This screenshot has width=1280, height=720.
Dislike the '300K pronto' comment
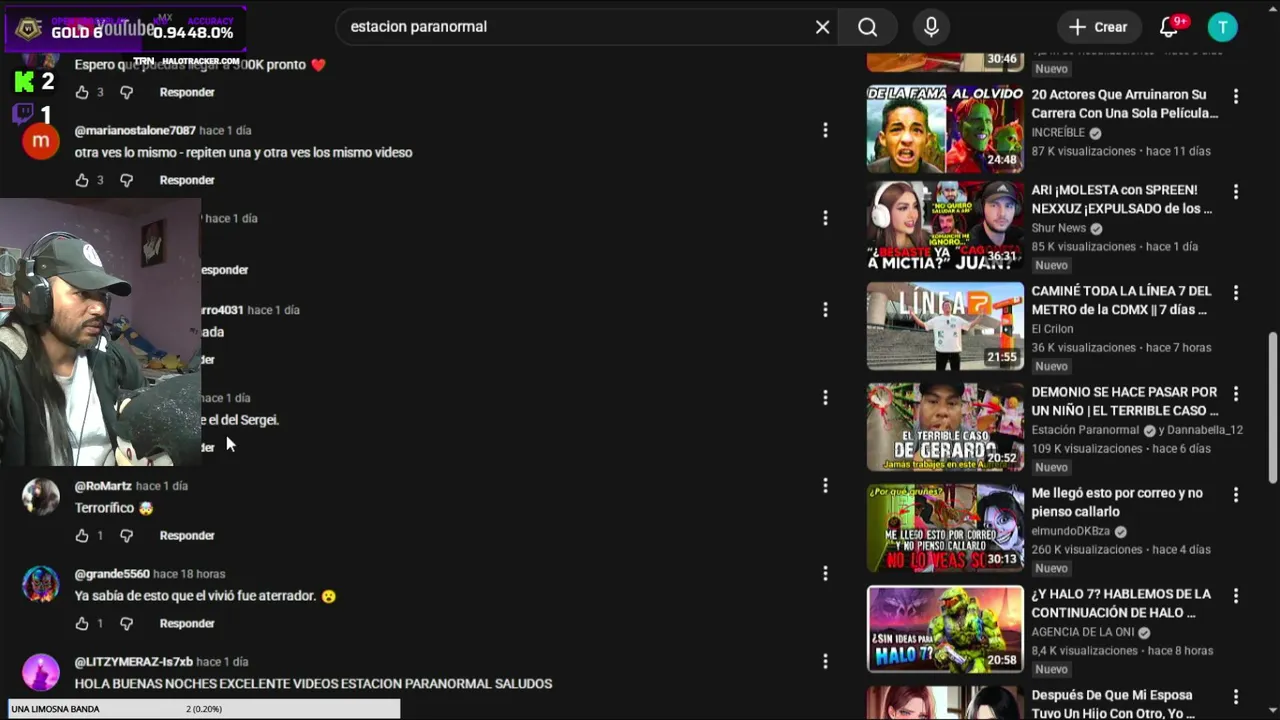coord(126,92)
